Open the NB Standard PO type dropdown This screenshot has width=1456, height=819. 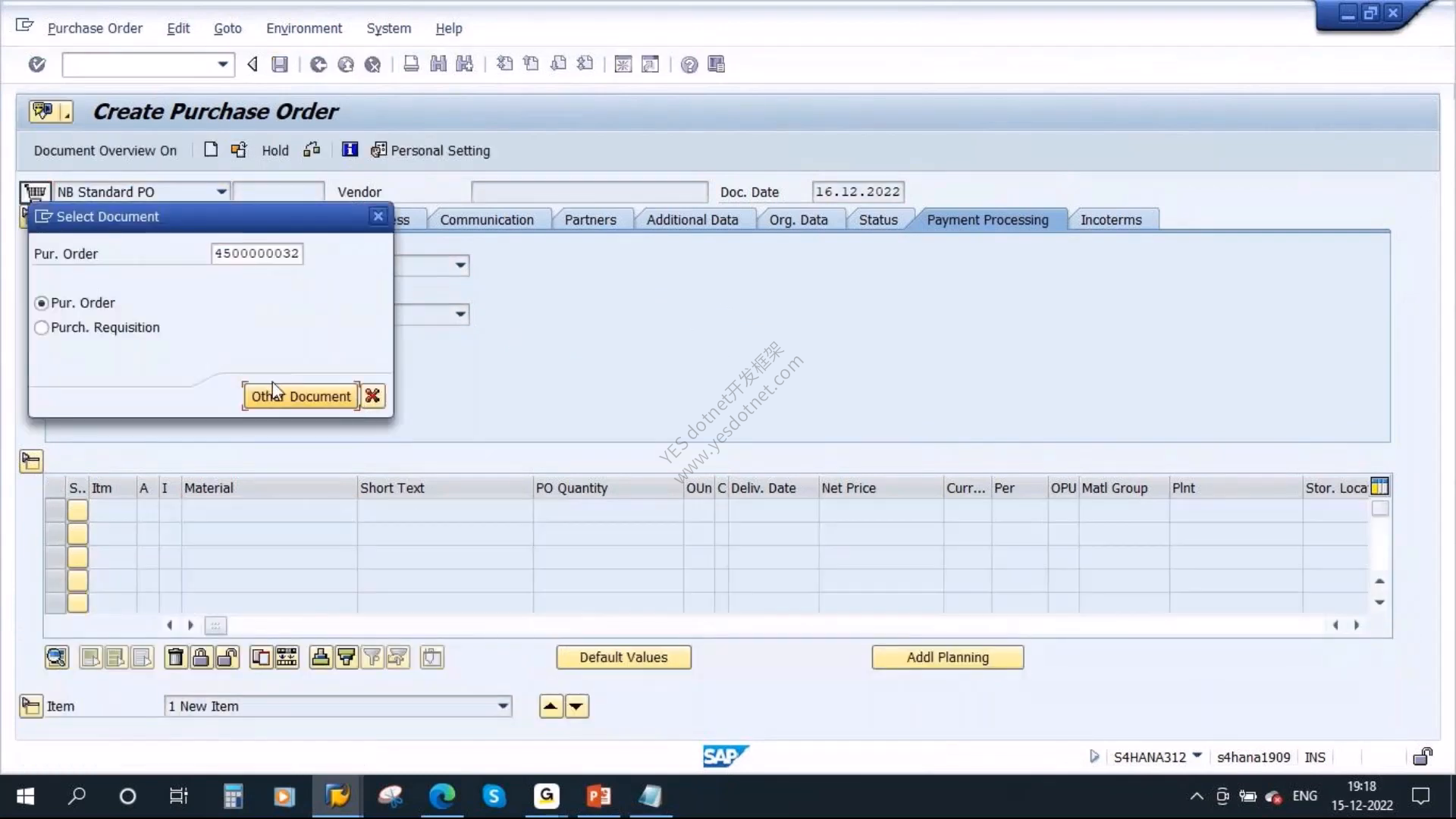221,192
